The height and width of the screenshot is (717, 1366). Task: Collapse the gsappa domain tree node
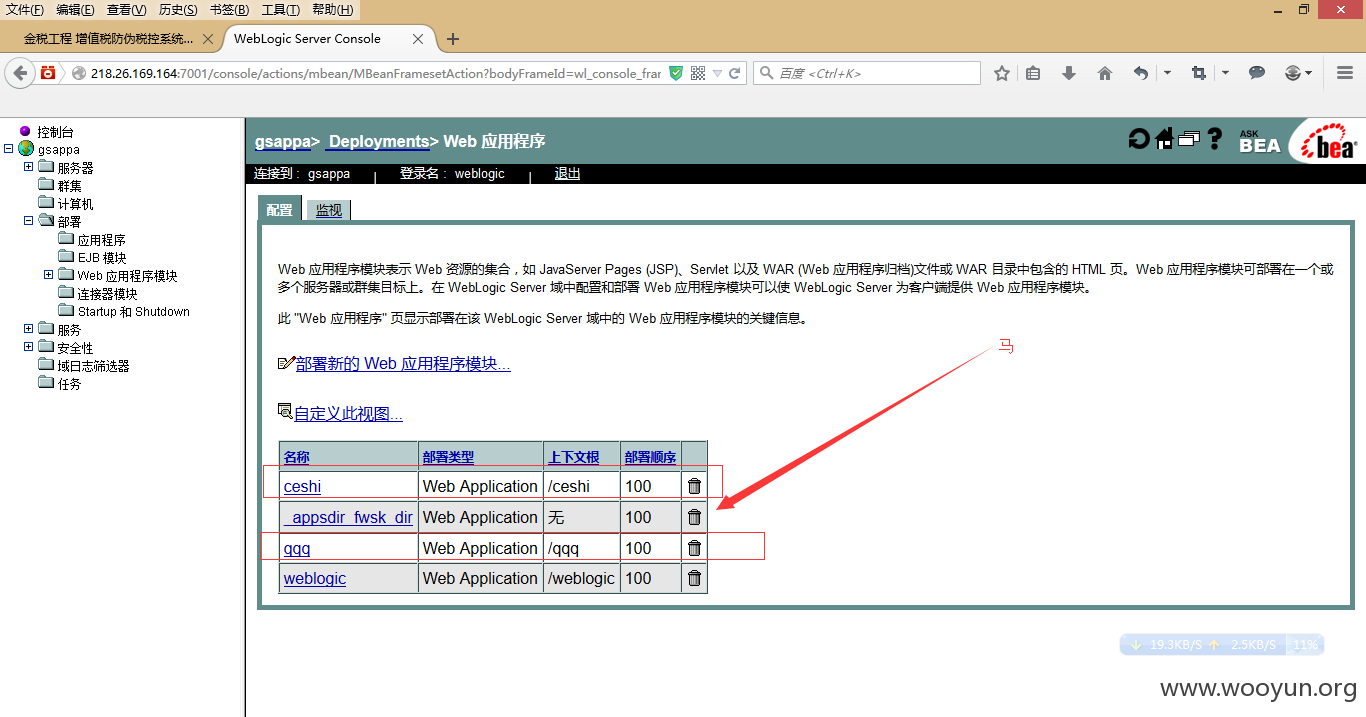(x=9, y=149)
